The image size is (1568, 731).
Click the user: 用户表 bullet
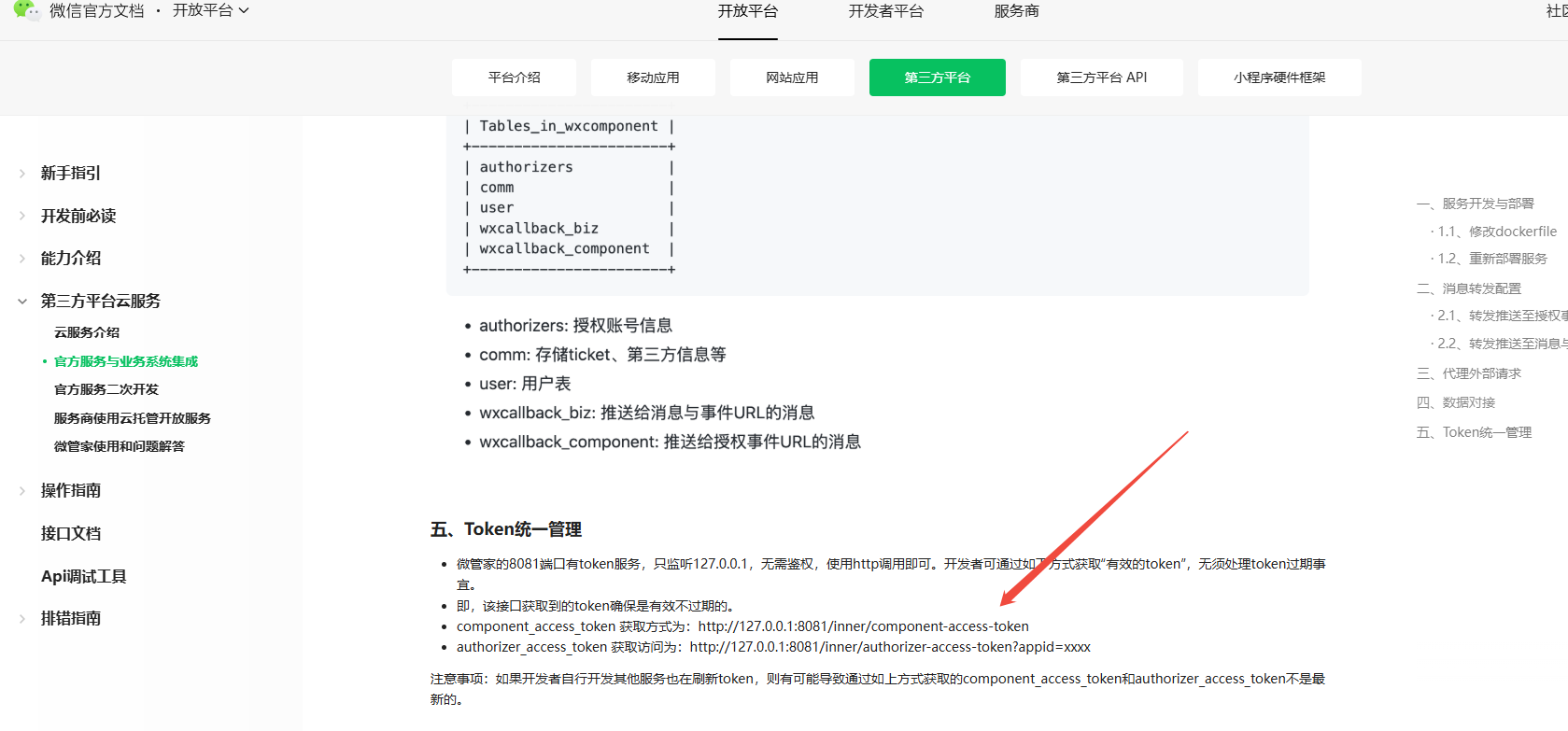click(525, 384)
